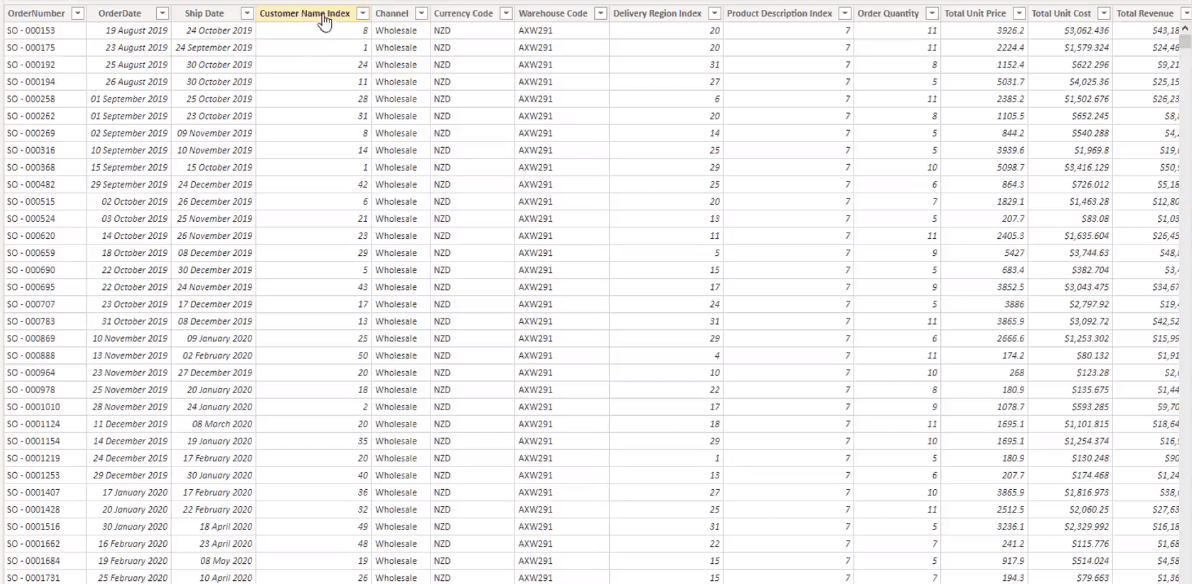This screenshot has width=1192, height=584.
Task: Click unit price cell 5031.7
Action: click(x=984, y=81)
